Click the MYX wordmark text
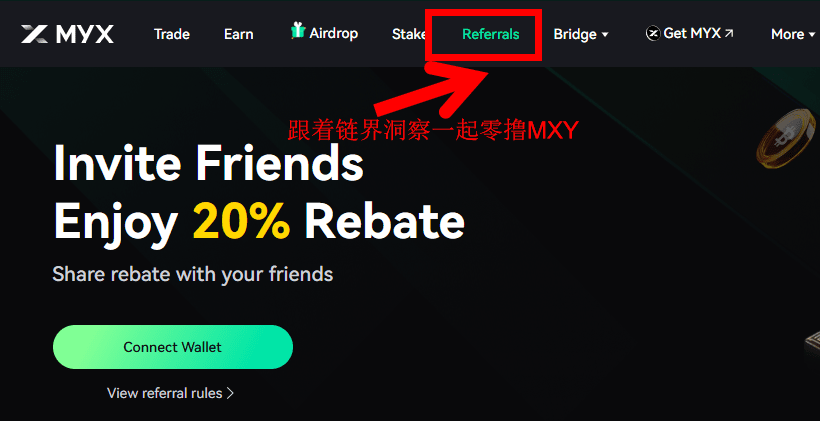 tap(84, 35)
